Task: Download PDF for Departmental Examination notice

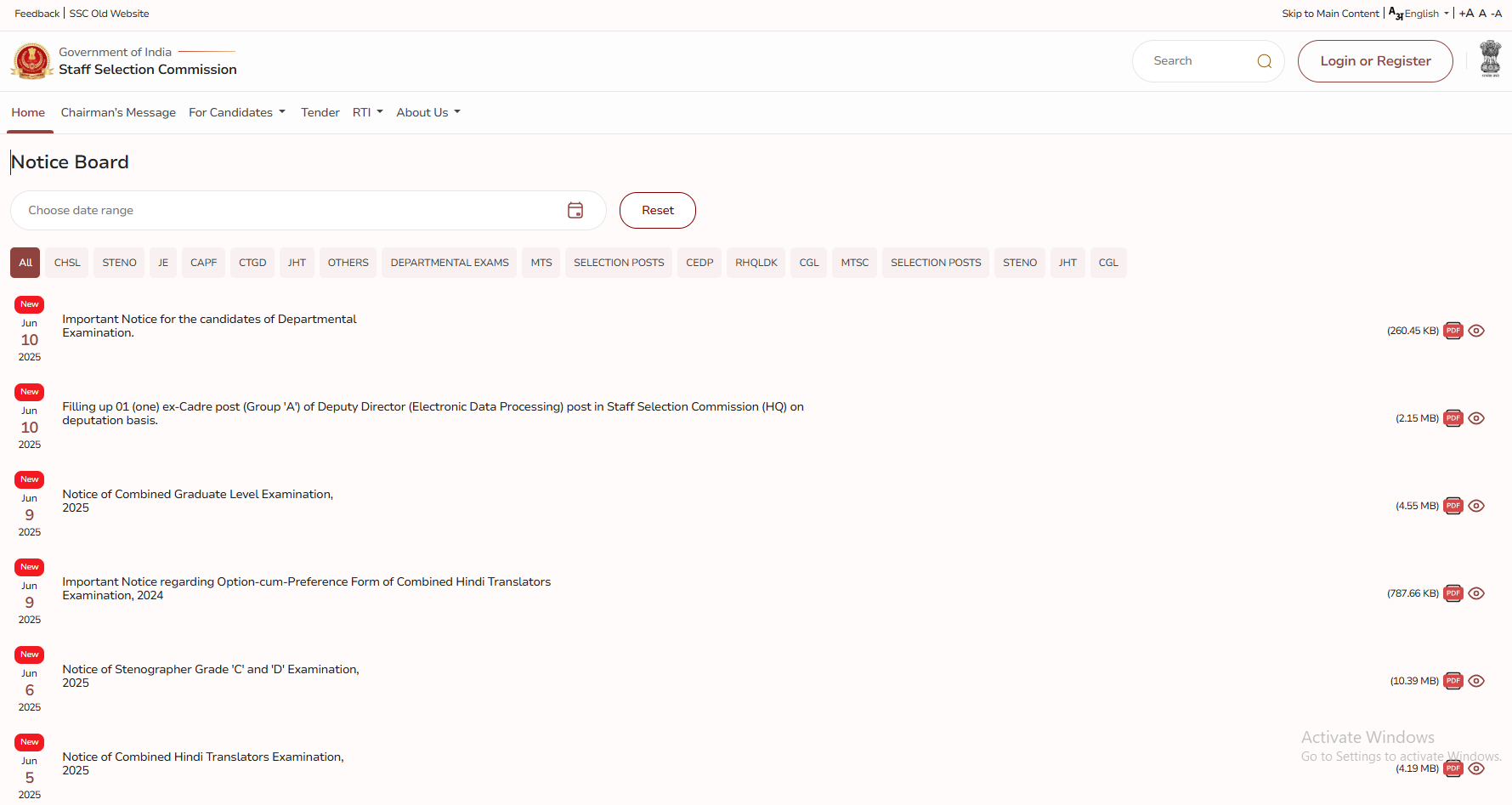Action: point(1453,331)
